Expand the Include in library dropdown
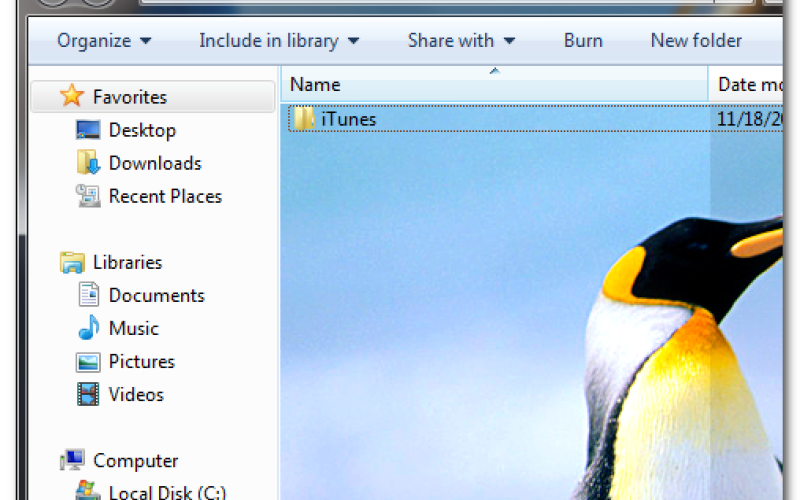The width and height of the screenshot is (800, 500). point(279,41)
